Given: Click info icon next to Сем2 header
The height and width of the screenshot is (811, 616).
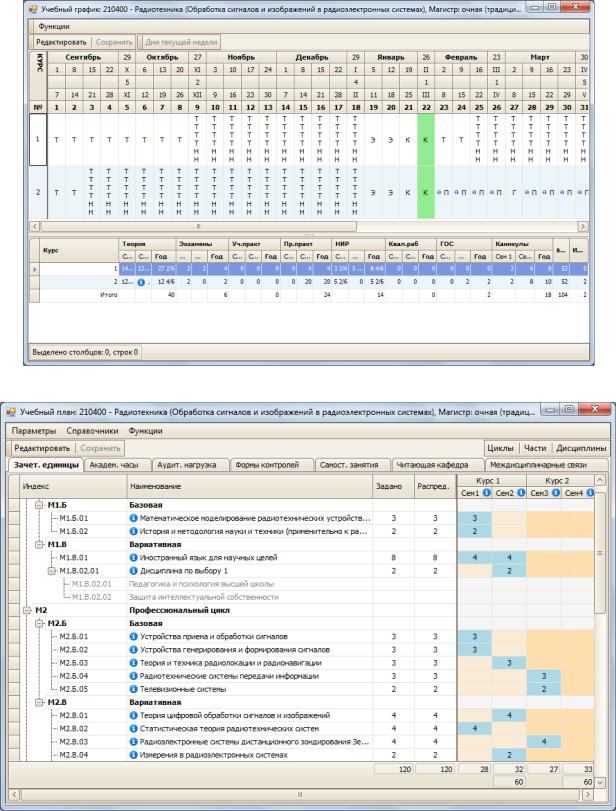Looking at the screenshot, I should click(521, 492).
